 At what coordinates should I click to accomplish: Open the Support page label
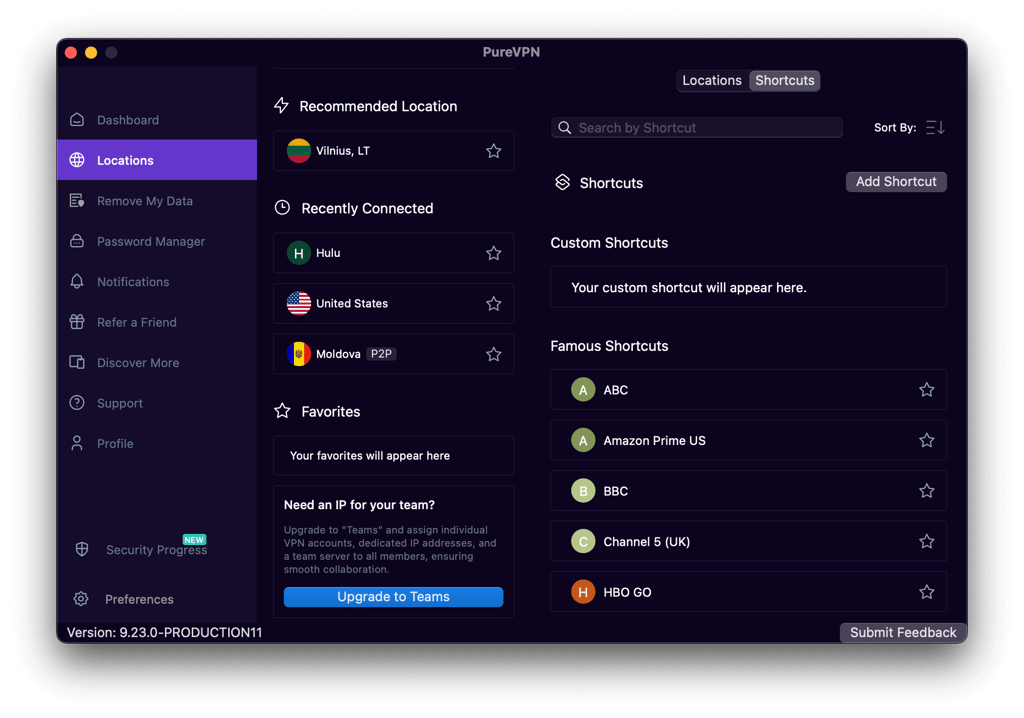(120, 403)
